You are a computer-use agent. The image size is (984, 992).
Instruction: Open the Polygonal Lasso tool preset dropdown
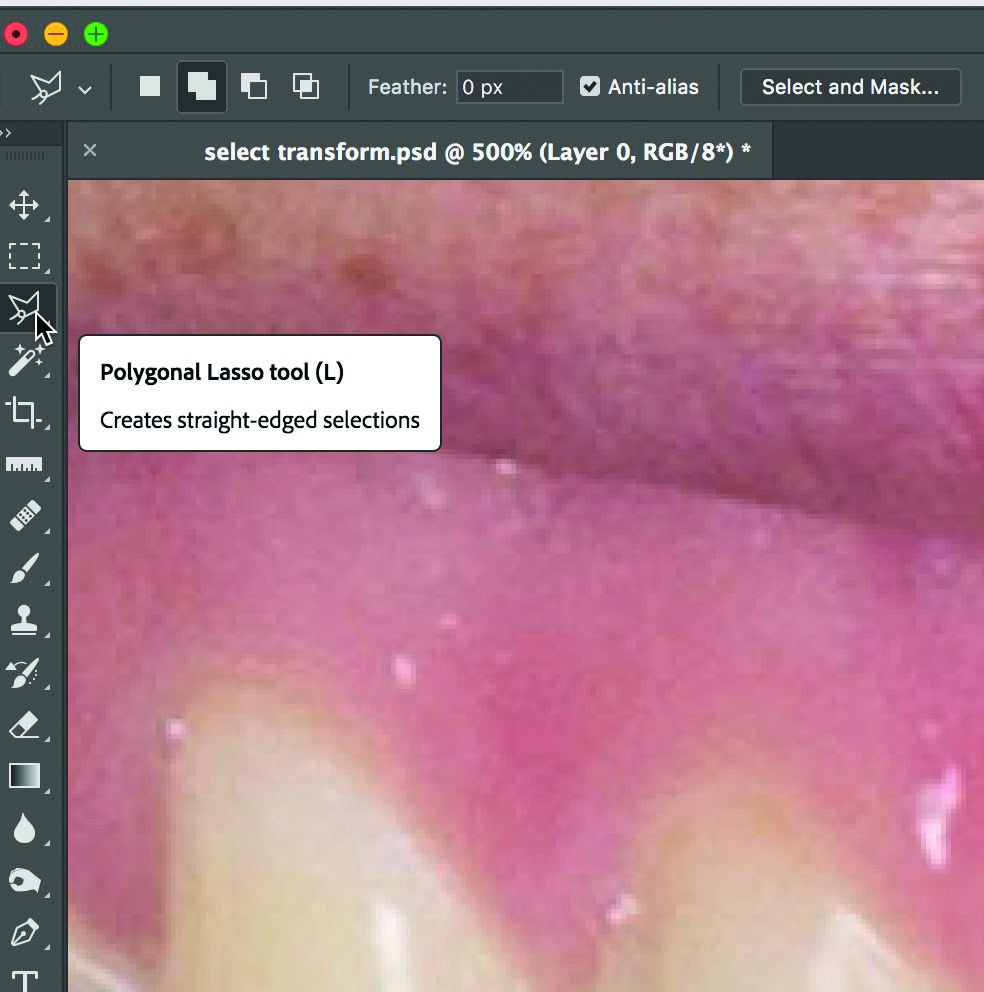pos(85,89)
